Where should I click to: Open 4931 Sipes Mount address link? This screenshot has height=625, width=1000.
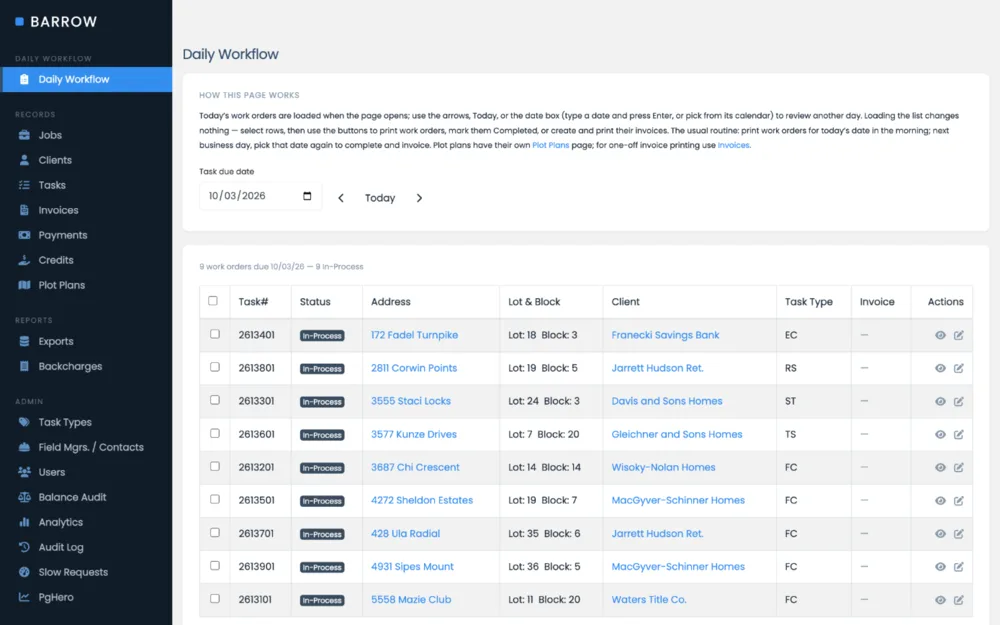point(412,567)
